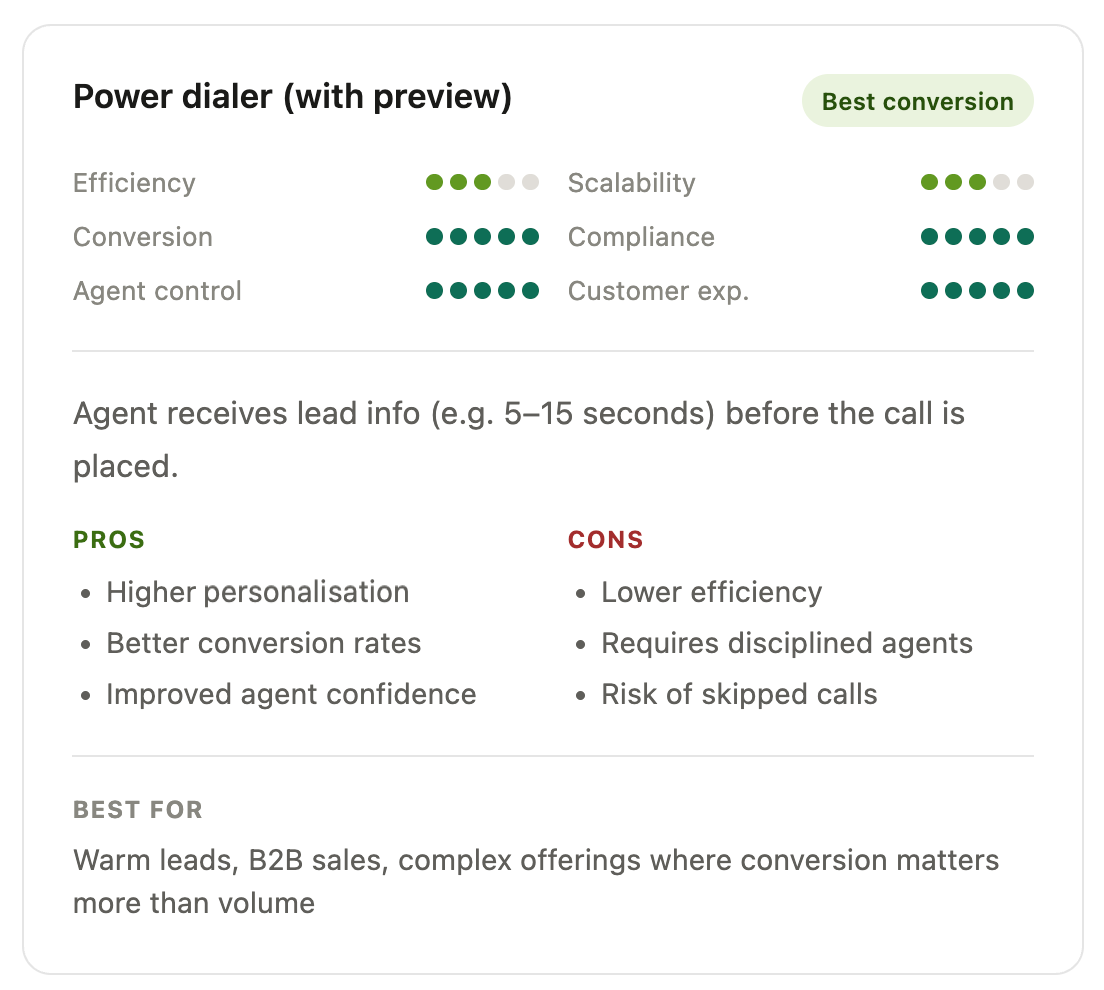Click the Best conversion badge
The width and height of the screenshot is (1104, 990).
pos(917,101)
